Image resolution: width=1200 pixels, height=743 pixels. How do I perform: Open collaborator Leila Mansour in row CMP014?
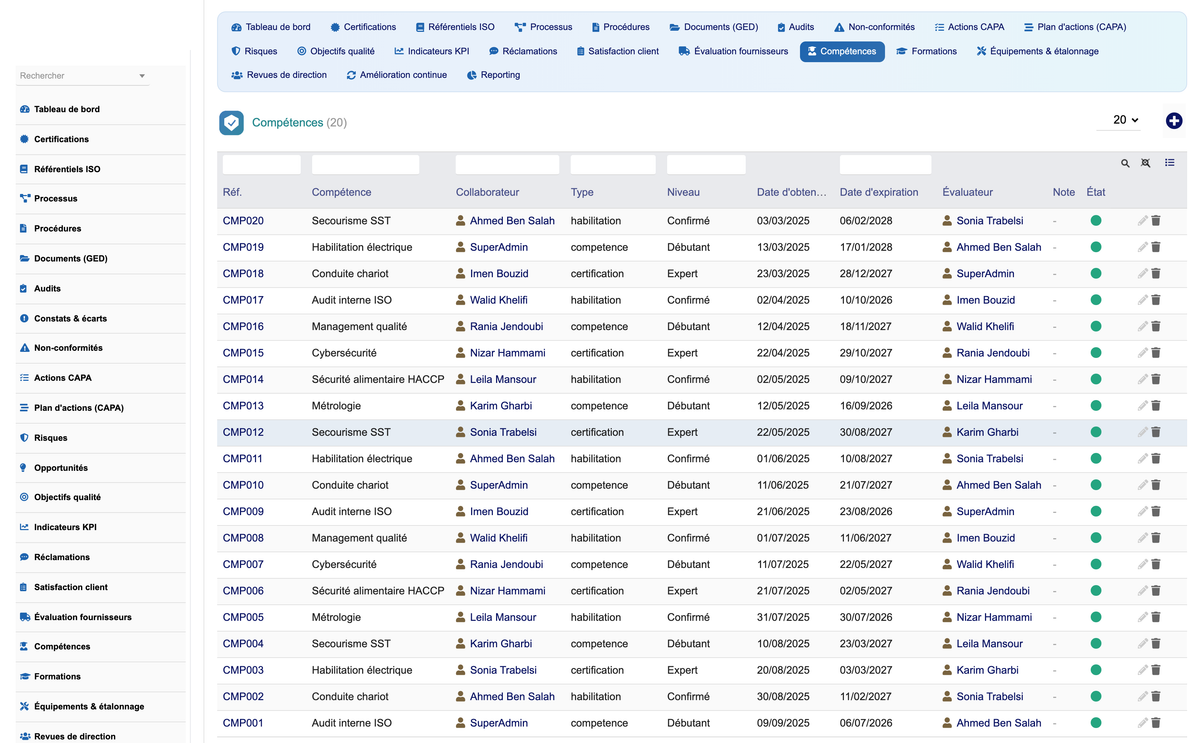coord(503,379)
